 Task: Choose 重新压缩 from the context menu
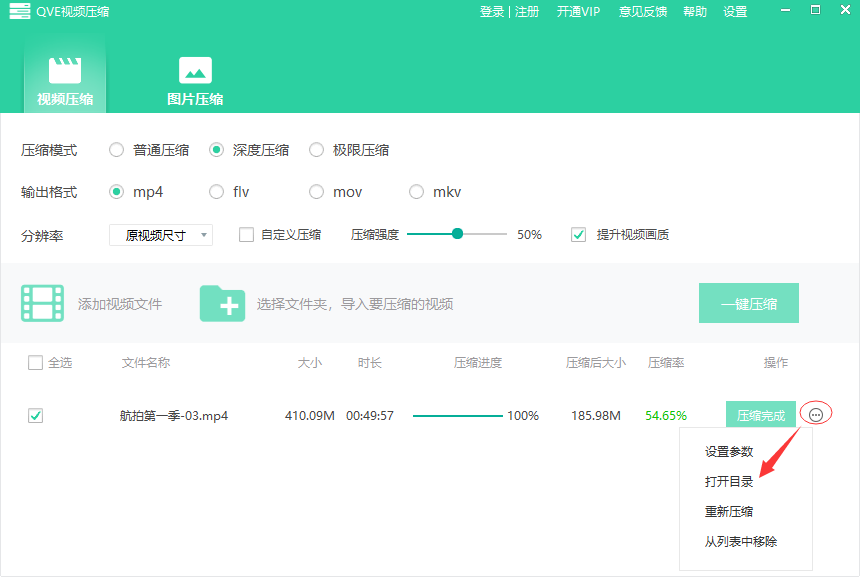pos(729,511)
